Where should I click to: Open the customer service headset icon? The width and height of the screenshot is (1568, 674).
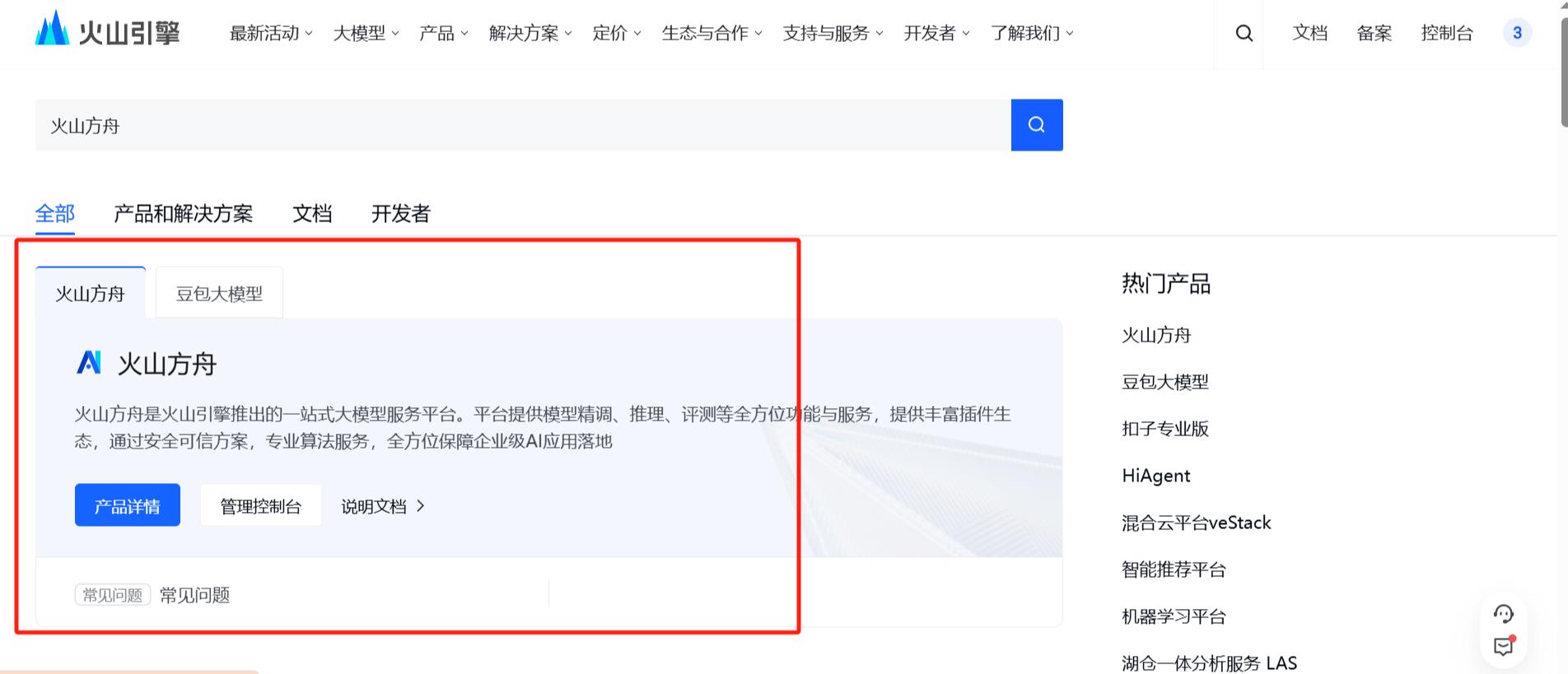pyautogui.click(x=1503, y=614)
